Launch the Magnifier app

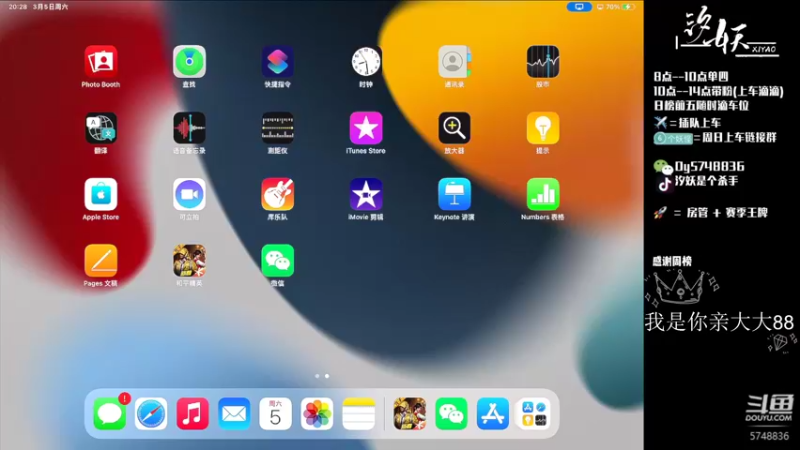454,128
